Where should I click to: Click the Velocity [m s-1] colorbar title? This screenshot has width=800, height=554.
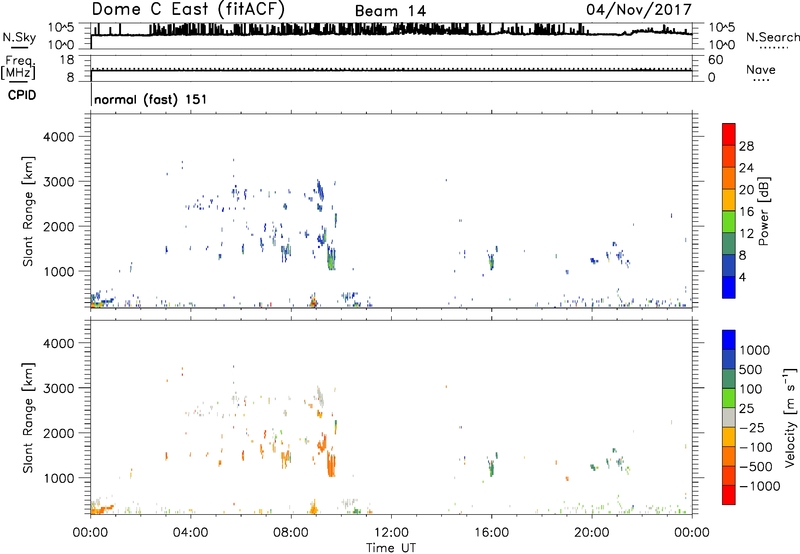coord(790,417)
